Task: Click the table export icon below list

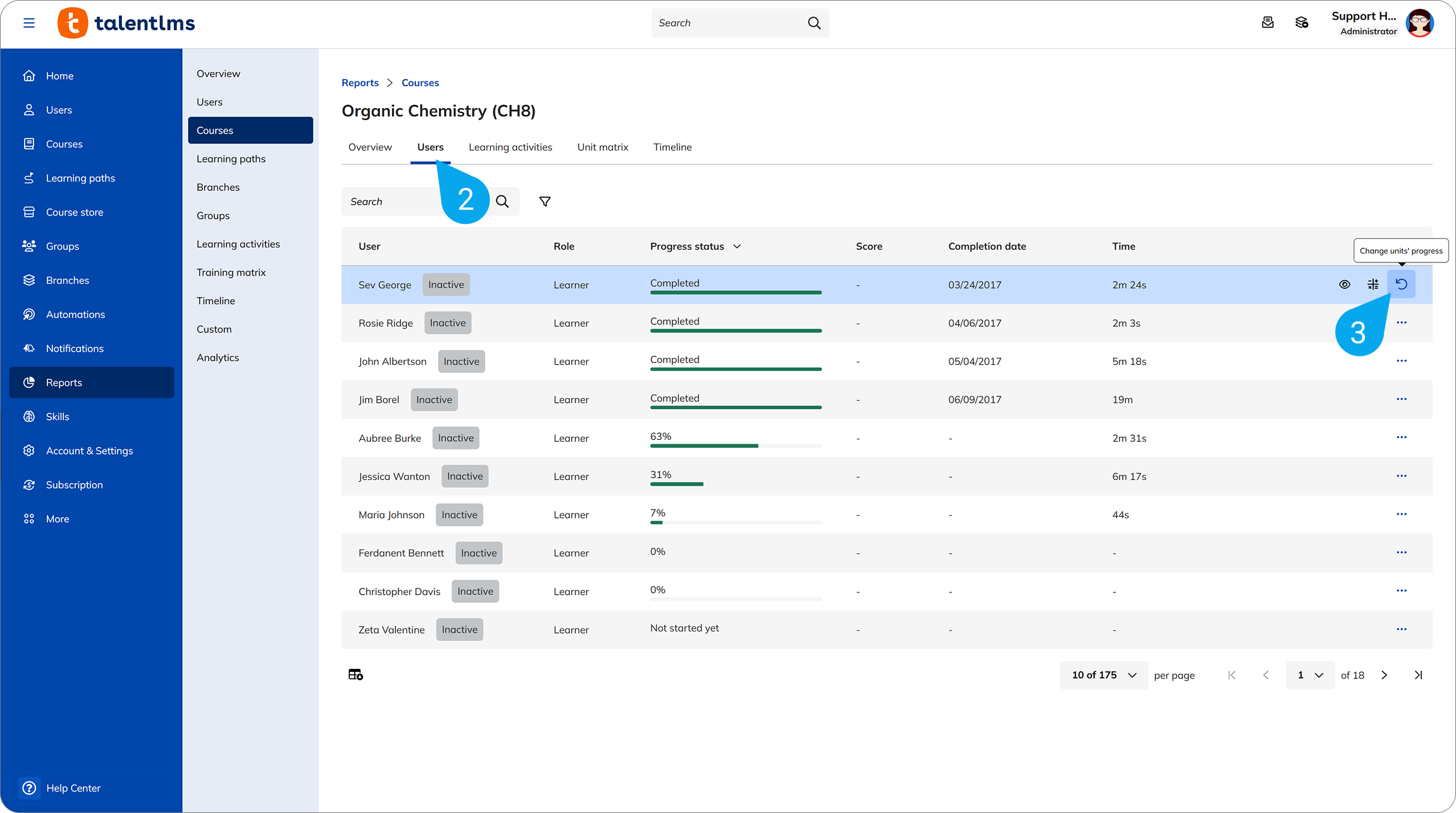Action: (x=355, y=675)
